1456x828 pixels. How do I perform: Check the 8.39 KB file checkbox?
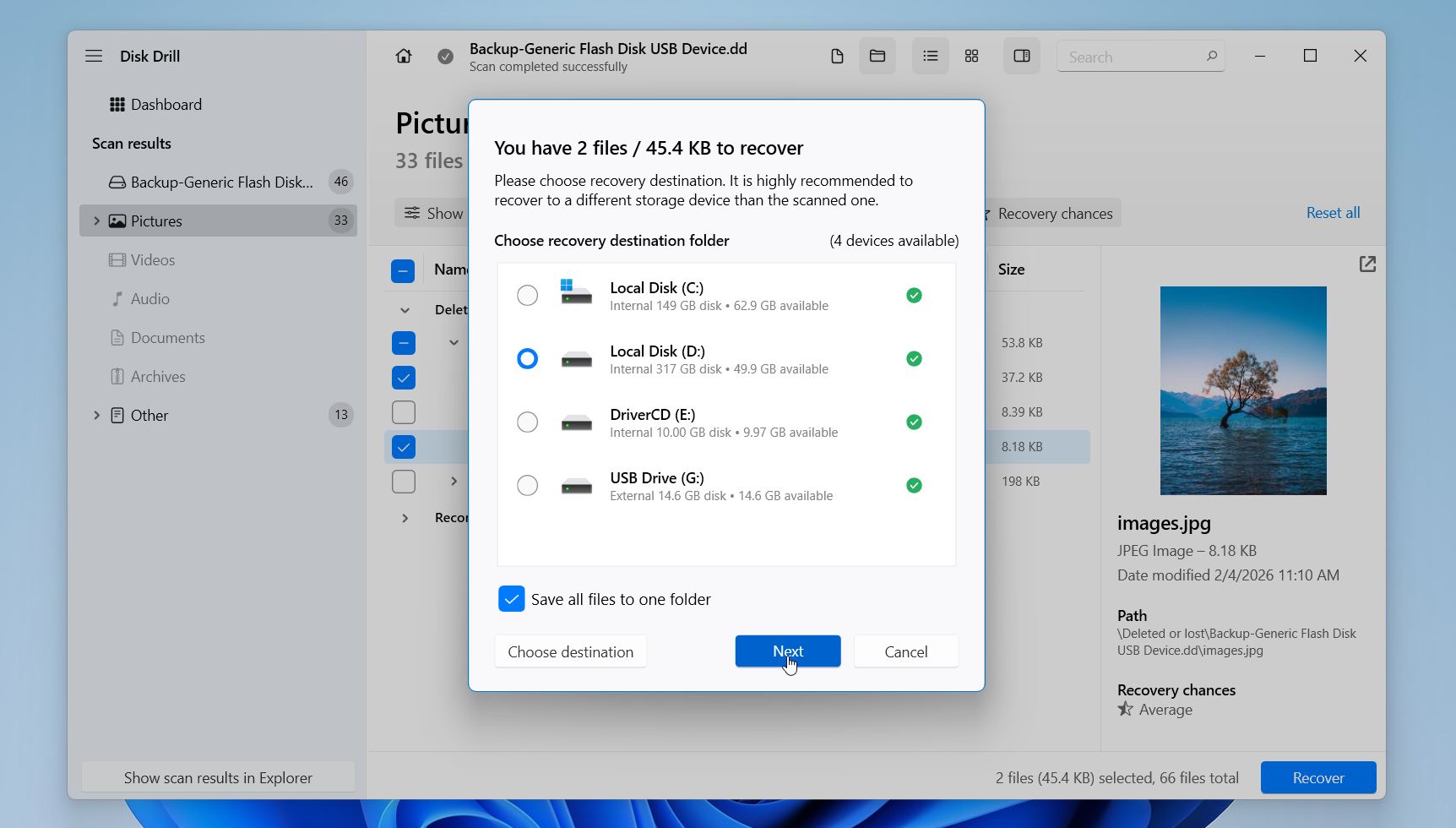pos(404,412)
